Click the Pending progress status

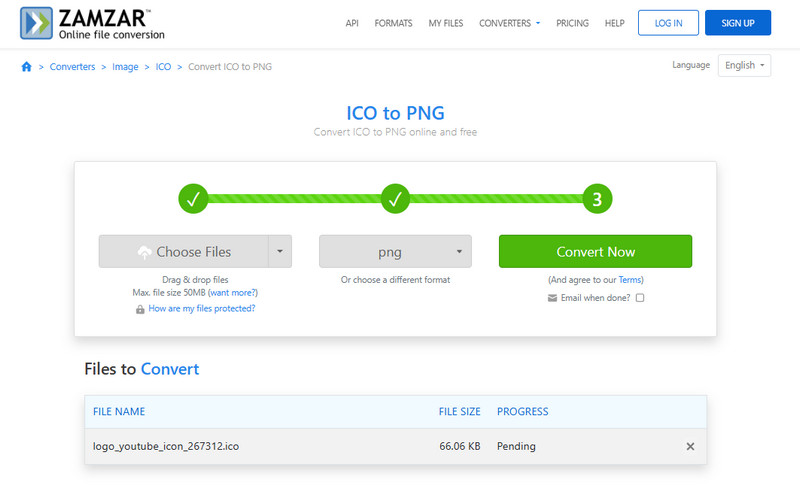click(x=516, y=446)
